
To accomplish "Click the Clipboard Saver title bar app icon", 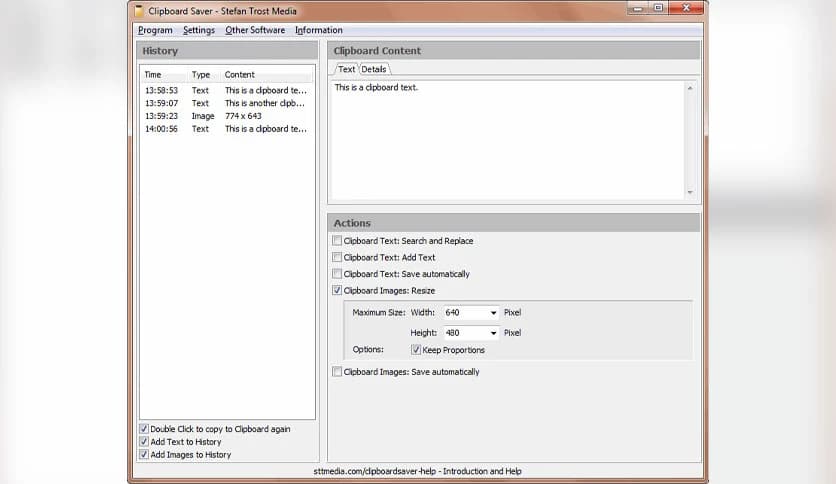I will [x=139, y=11].
